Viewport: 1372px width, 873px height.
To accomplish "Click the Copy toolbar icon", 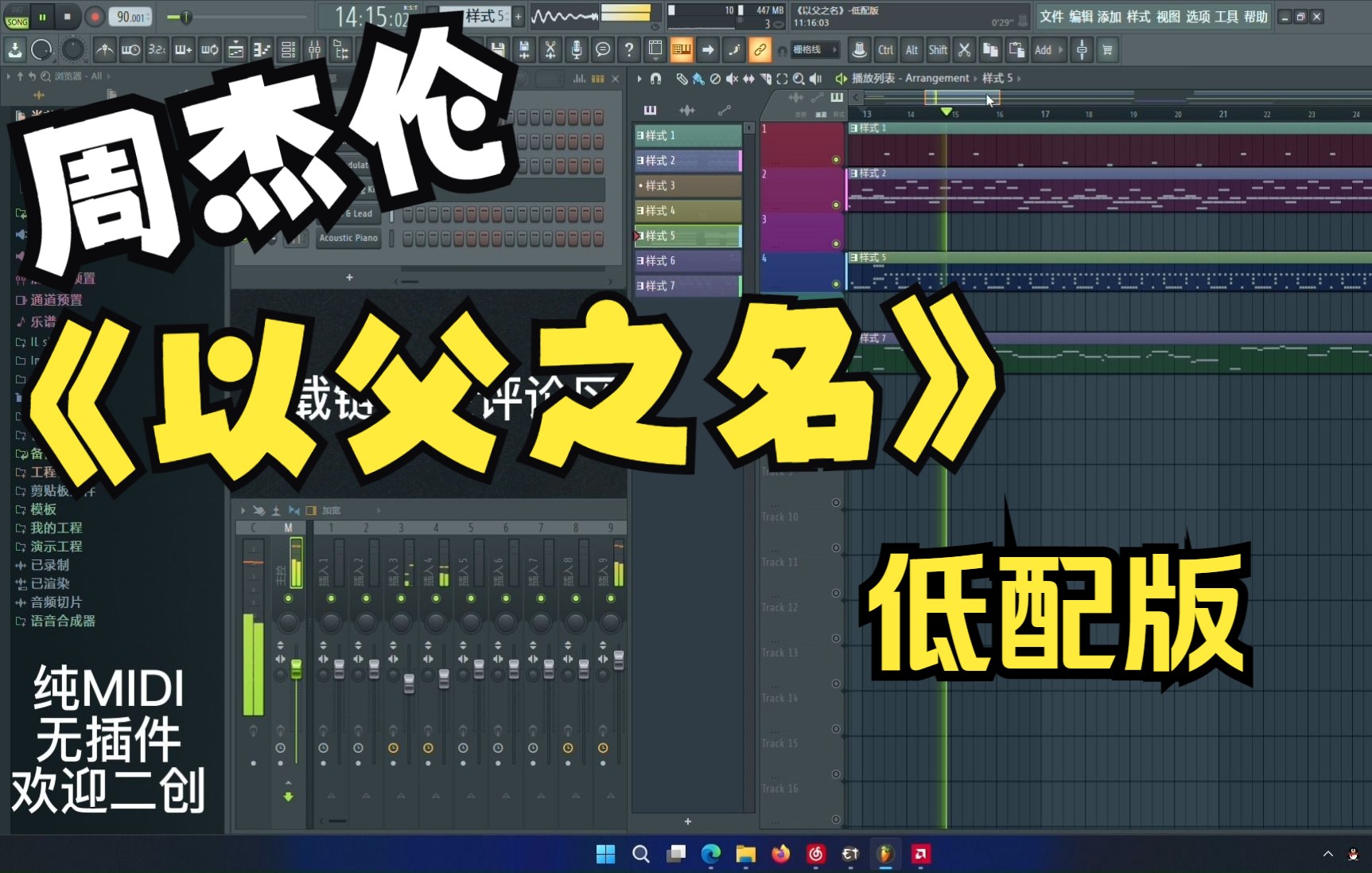I will click(x=990, y=50).
